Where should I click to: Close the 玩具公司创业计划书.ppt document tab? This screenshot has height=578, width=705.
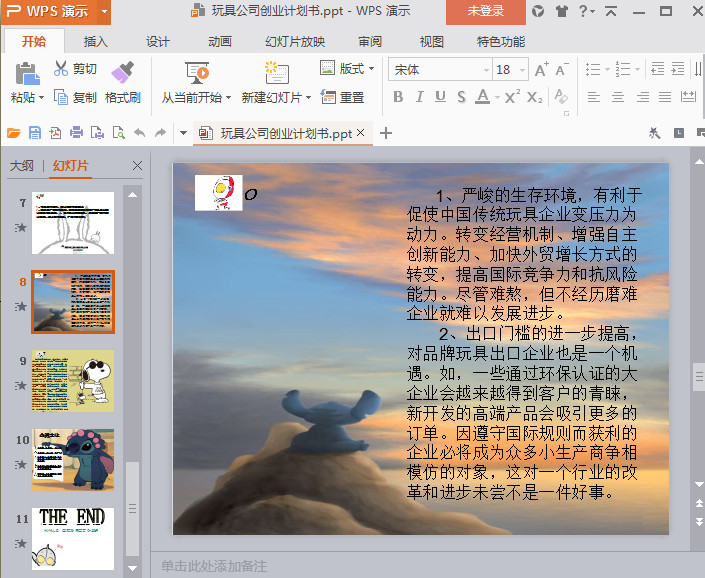(x=360, y=133)
